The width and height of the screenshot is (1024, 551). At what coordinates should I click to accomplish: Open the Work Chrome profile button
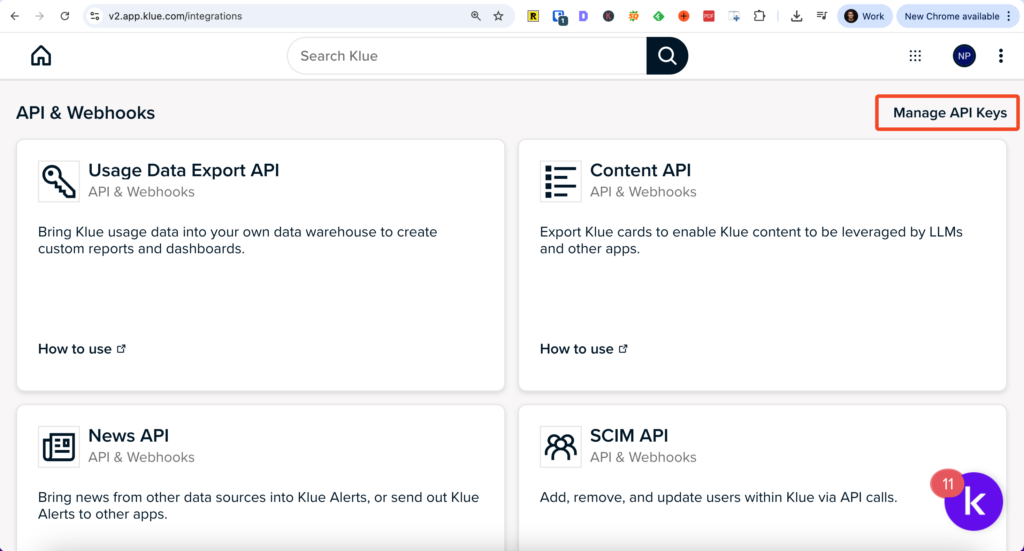click(x=865, y=16)
